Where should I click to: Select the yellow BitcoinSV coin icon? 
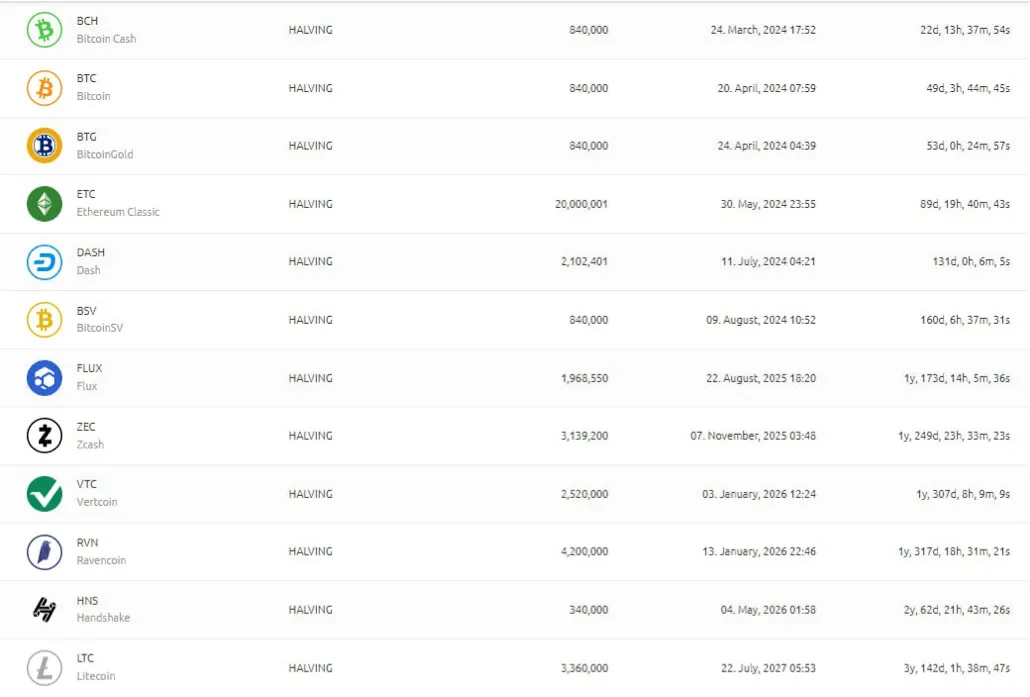(44, 320)
